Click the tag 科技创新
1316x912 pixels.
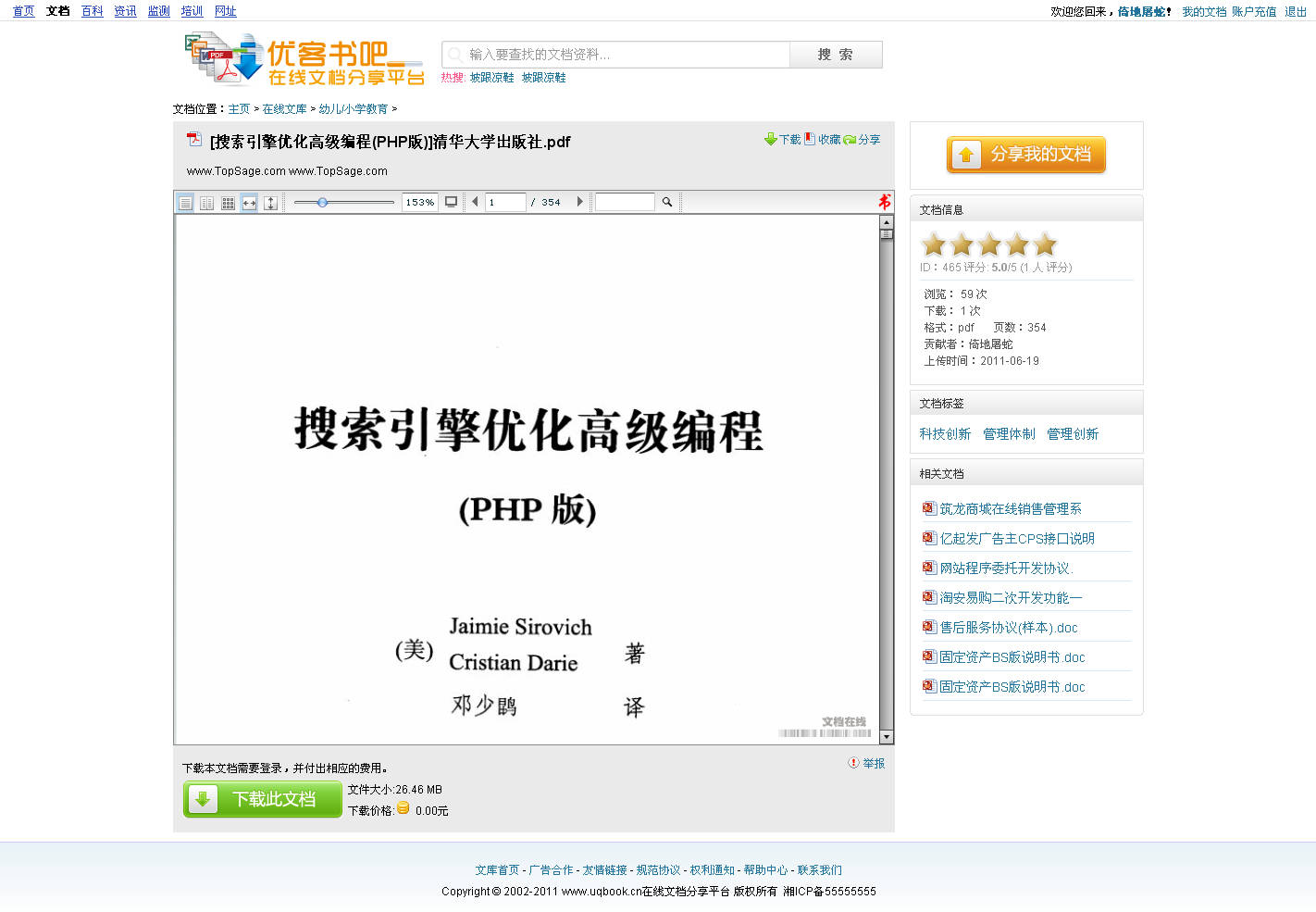(945, 434)
